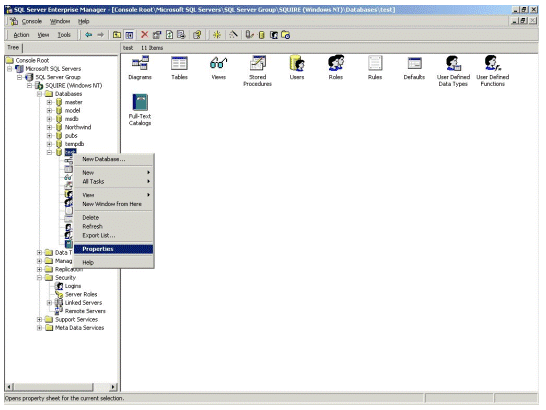Choose Help in the context menu
Image resolution: width=546 pixels, height=410 pixels.
coord(114,262)
